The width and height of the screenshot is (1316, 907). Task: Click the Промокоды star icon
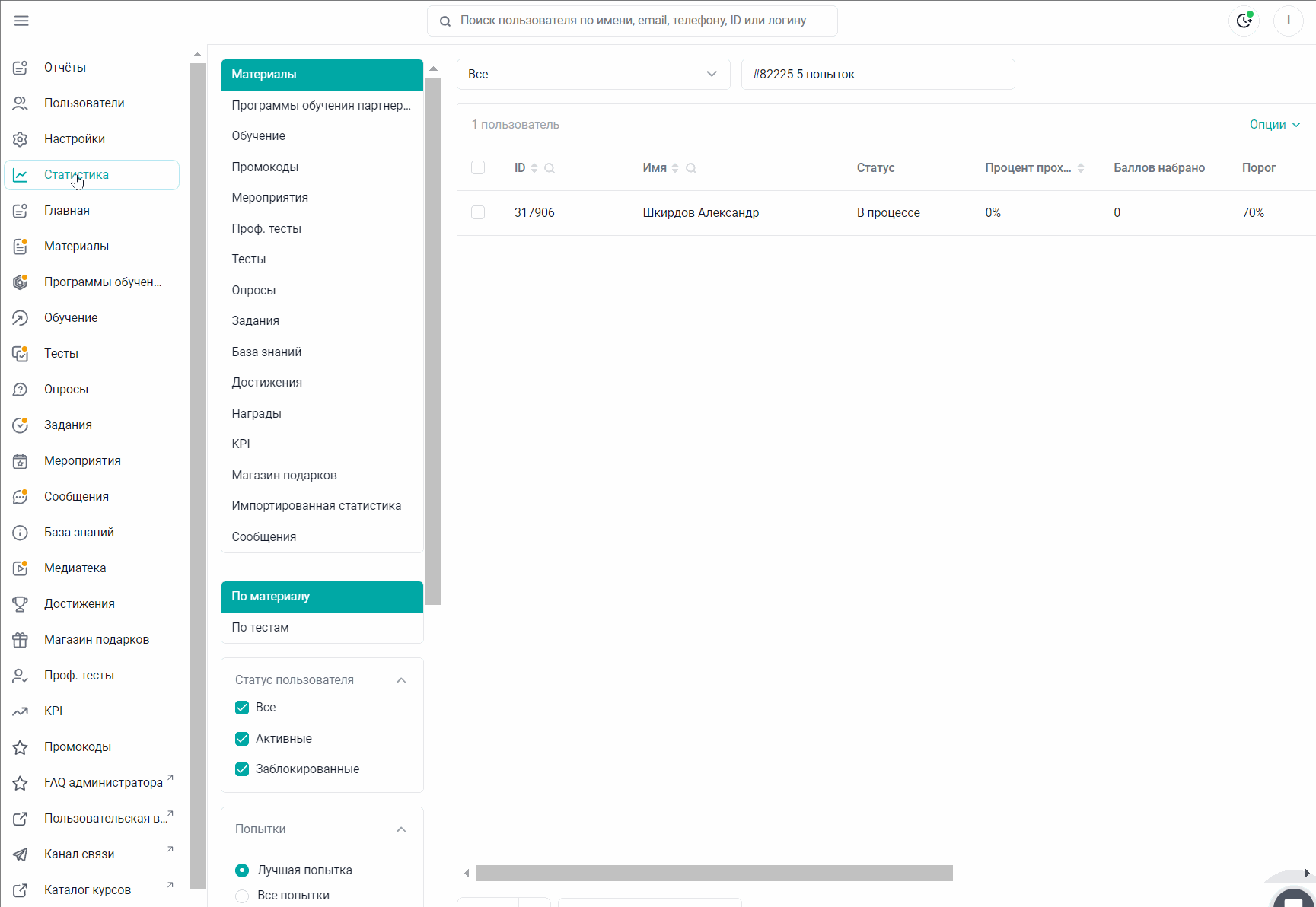click(x=21, y=747)
